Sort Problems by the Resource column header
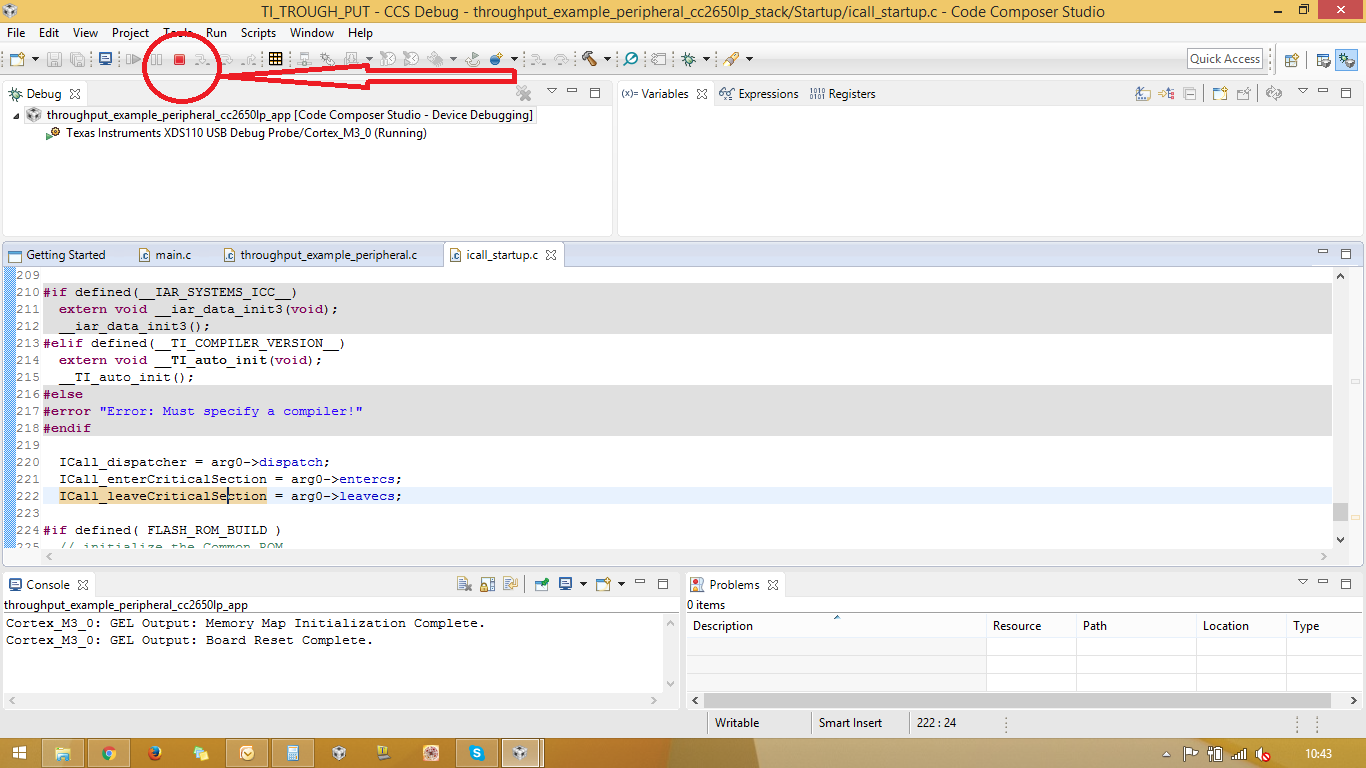 coord(1031,626)
